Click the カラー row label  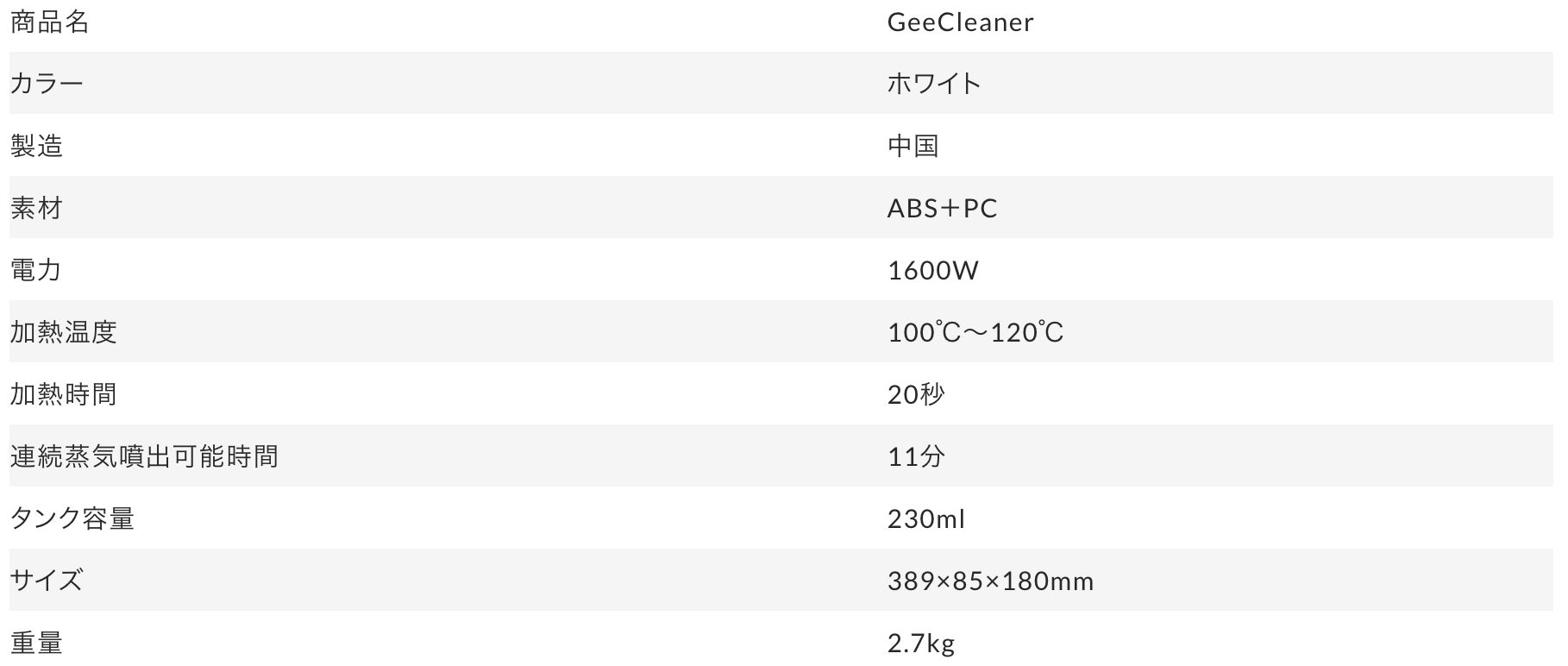click(47, 84)
